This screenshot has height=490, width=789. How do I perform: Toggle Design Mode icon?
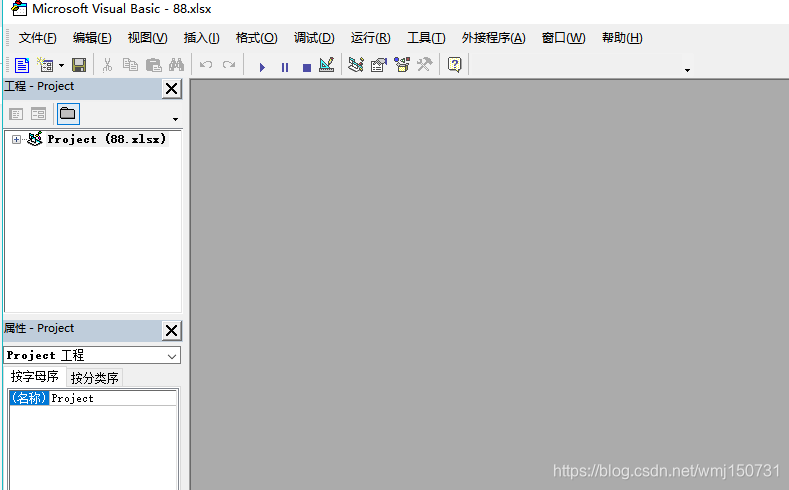(327, 65)
